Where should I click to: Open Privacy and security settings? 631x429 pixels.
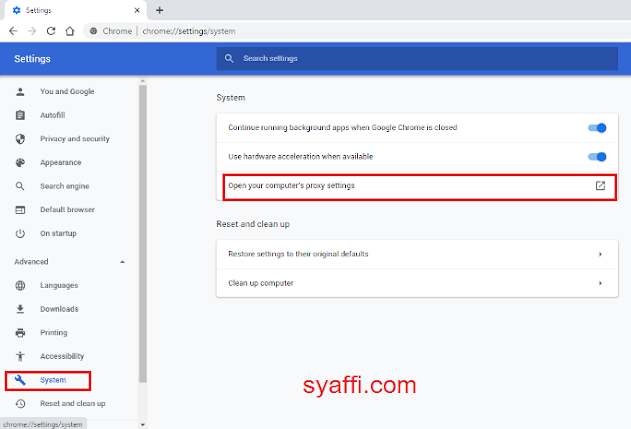coord(75,139)
